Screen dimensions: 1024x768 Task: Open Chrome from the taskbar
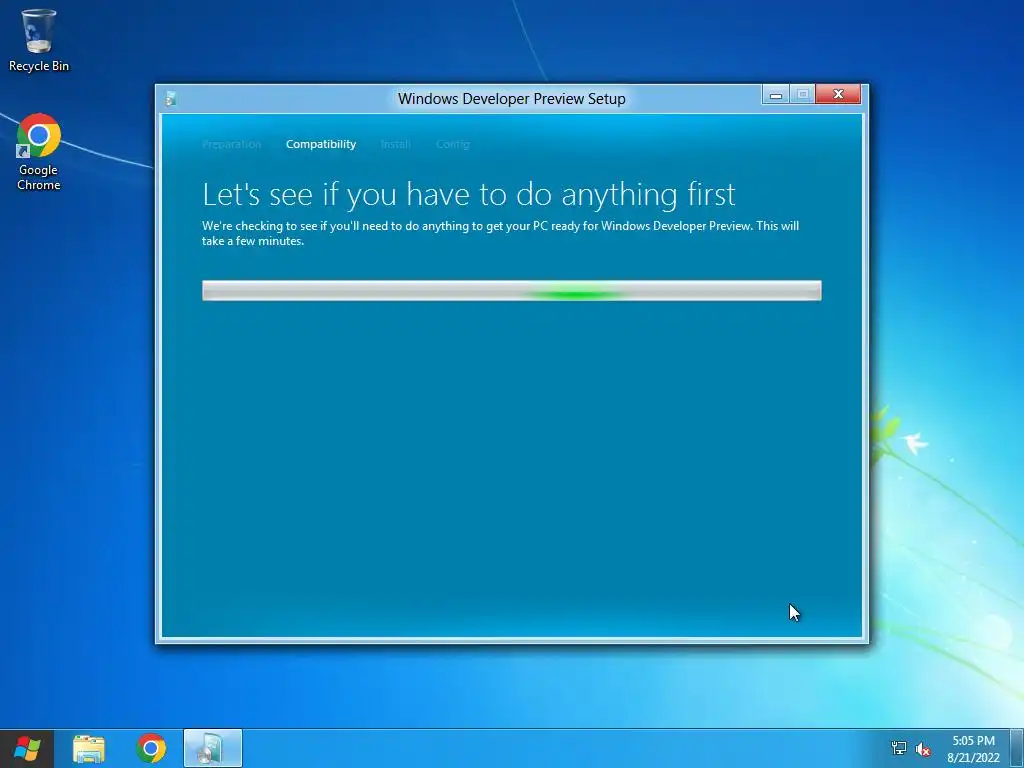151,748
